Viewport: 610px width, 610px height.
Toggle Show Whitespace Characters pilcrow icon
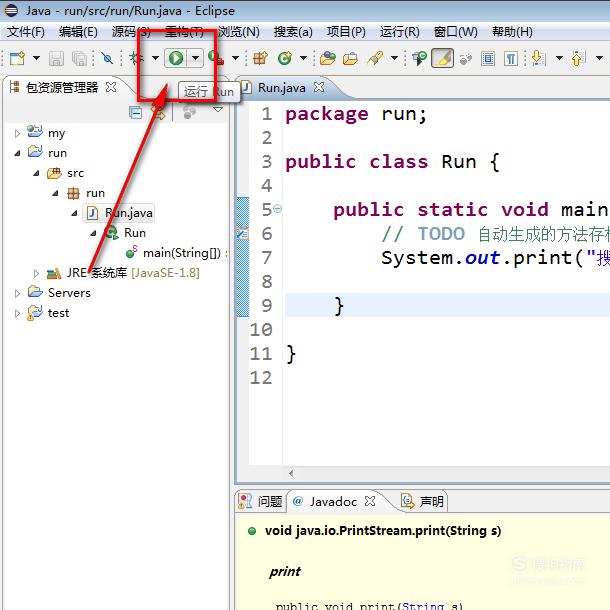click(511, 59)
